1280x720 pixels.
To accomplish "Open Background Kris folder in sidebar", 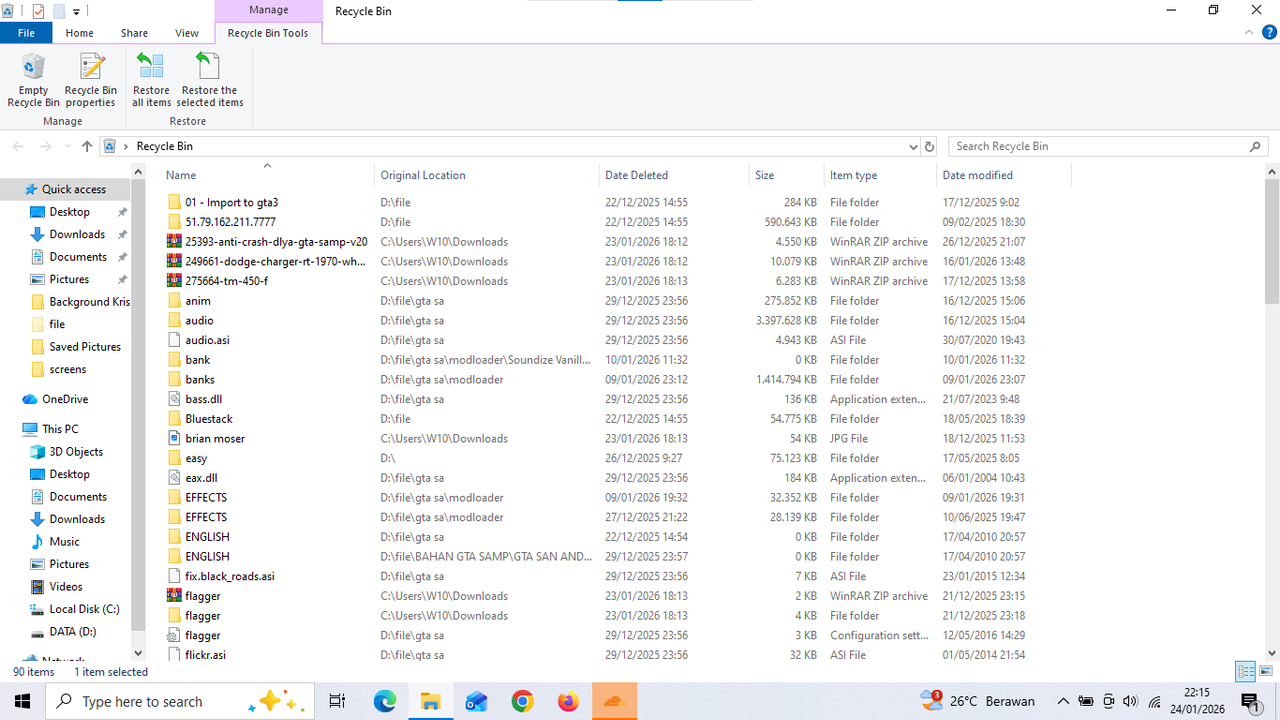I will (x=90, y=302).
